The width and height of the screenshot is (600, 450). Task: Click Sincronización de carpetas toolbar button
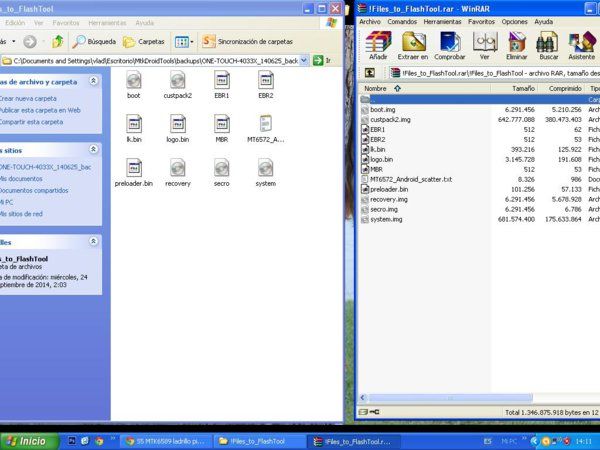[x=248, y=41]
